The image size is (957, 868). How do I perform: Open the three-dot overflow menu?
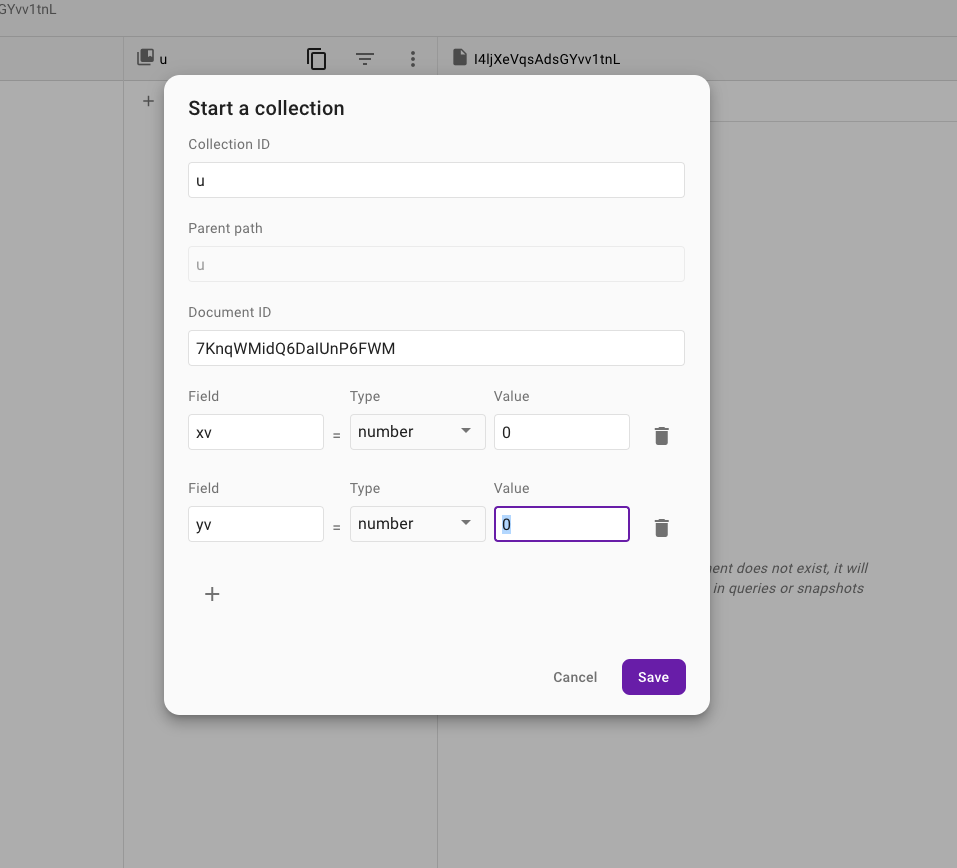pos(412,59)
